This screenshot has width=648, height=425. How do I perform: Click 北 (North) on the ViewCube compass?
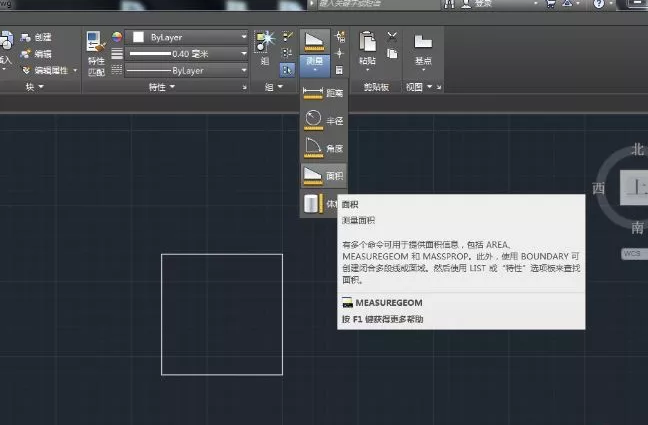click(x=637, y=150)
